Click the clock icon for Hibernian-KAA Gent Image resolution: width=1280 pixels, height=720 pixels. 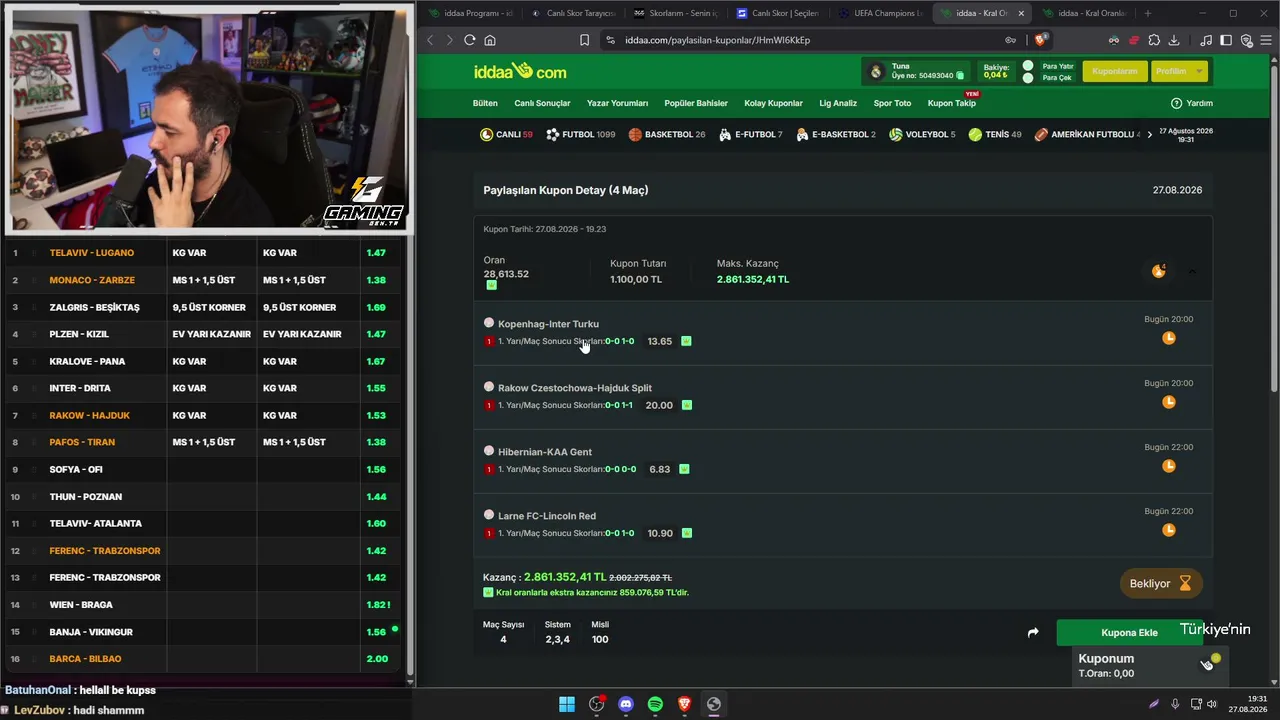pos(1168,466)
